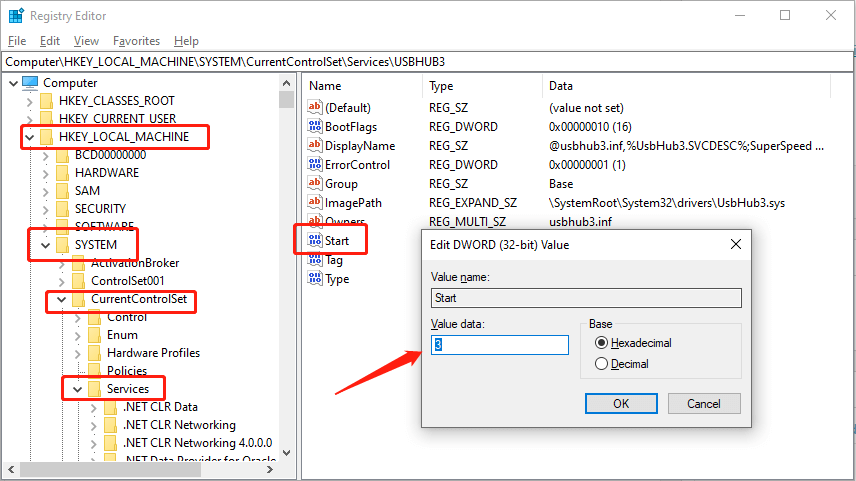Click the Services folder icon

(x=94, y=389)
